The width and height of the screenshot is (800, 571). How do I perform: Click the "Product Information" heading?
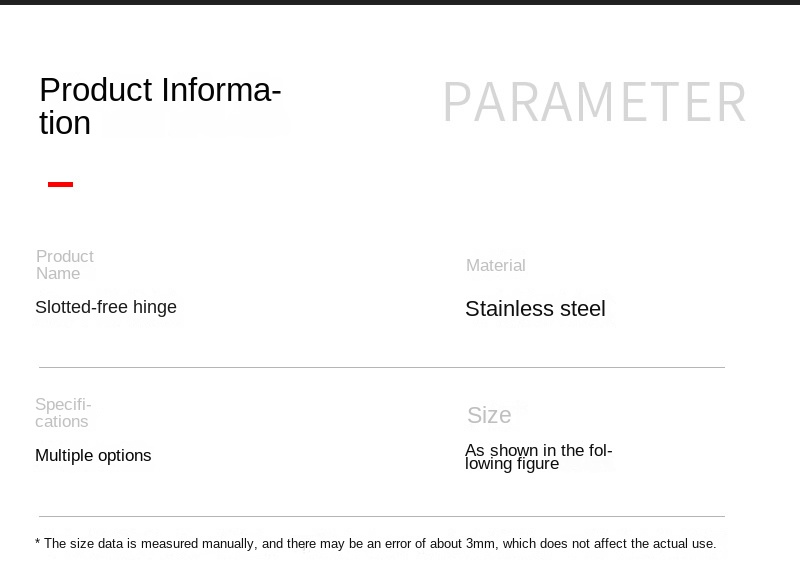coord(160,105)
